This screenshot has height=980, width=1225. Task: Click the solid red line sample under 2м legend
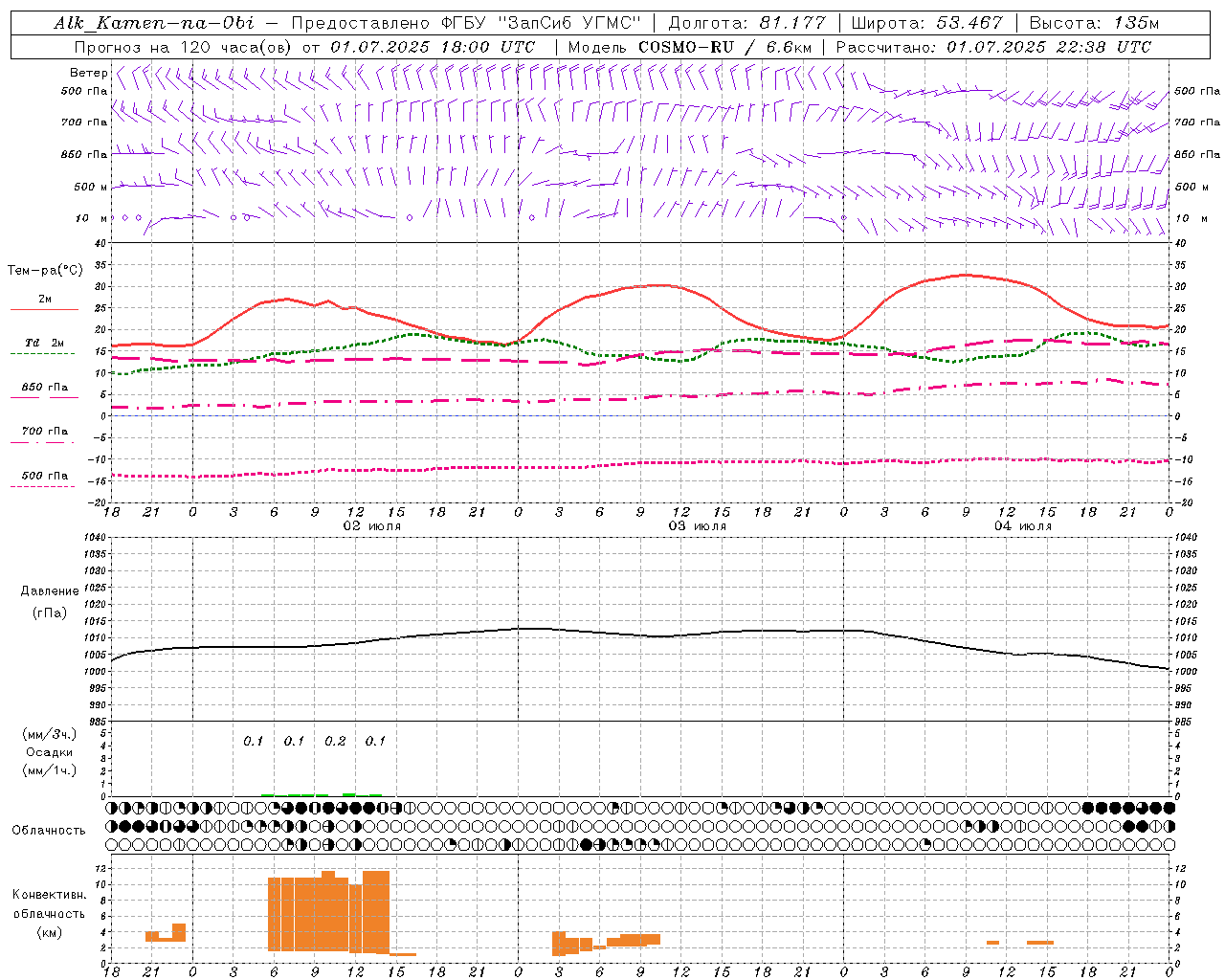coord(44,310)
